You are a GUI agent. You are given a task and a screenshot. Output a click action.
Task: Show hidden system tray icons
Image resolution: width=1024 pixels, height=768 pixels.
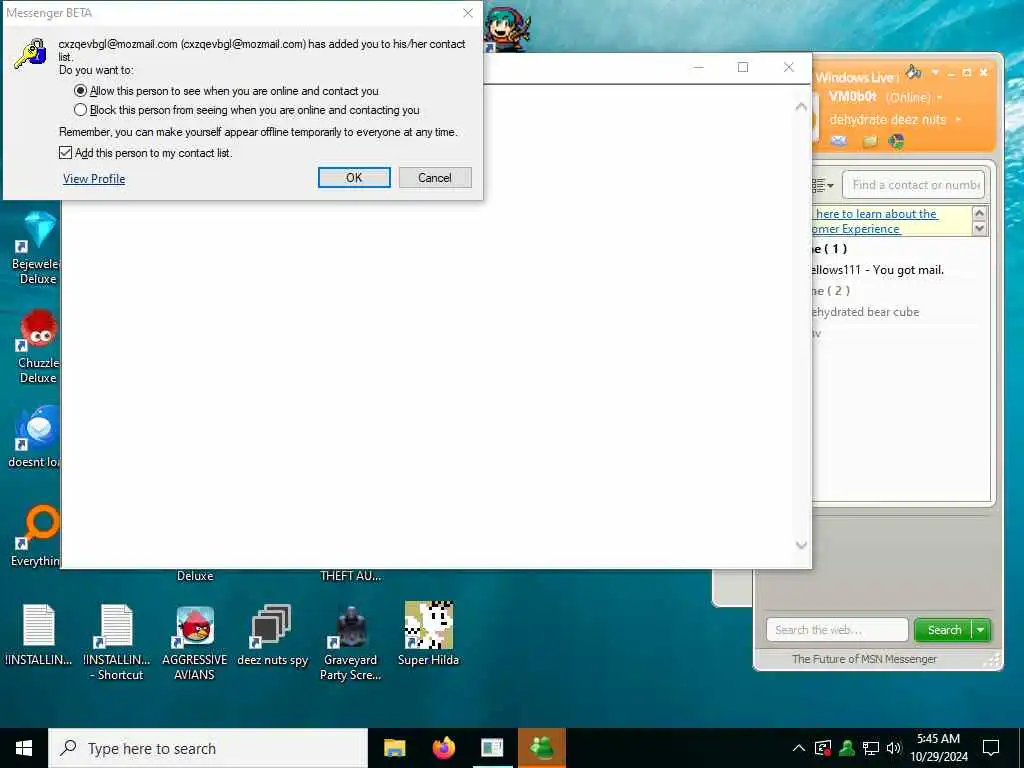[x=799, y=748]
